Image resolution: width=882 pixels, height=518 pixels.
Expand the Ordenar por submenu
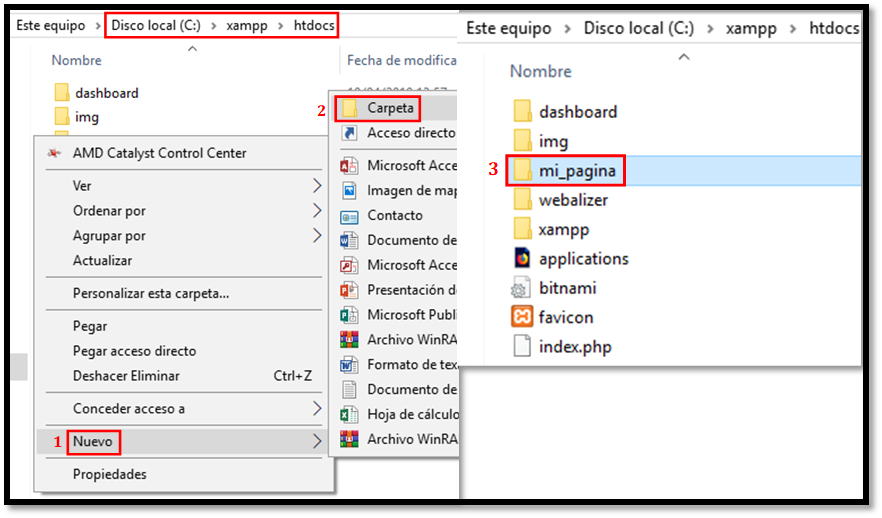109,211
